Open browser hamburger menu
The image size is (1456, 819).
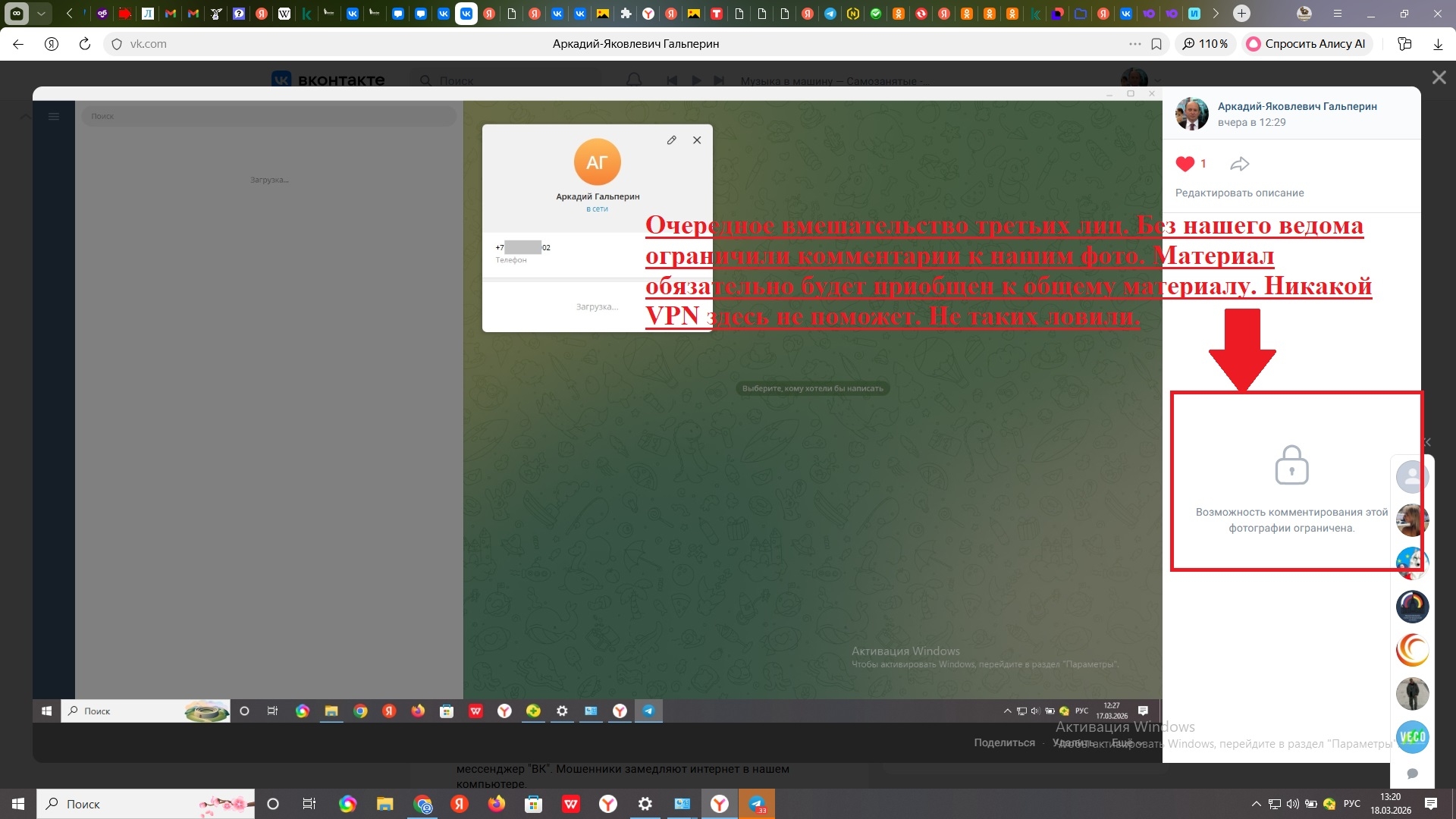(1338, 14)
